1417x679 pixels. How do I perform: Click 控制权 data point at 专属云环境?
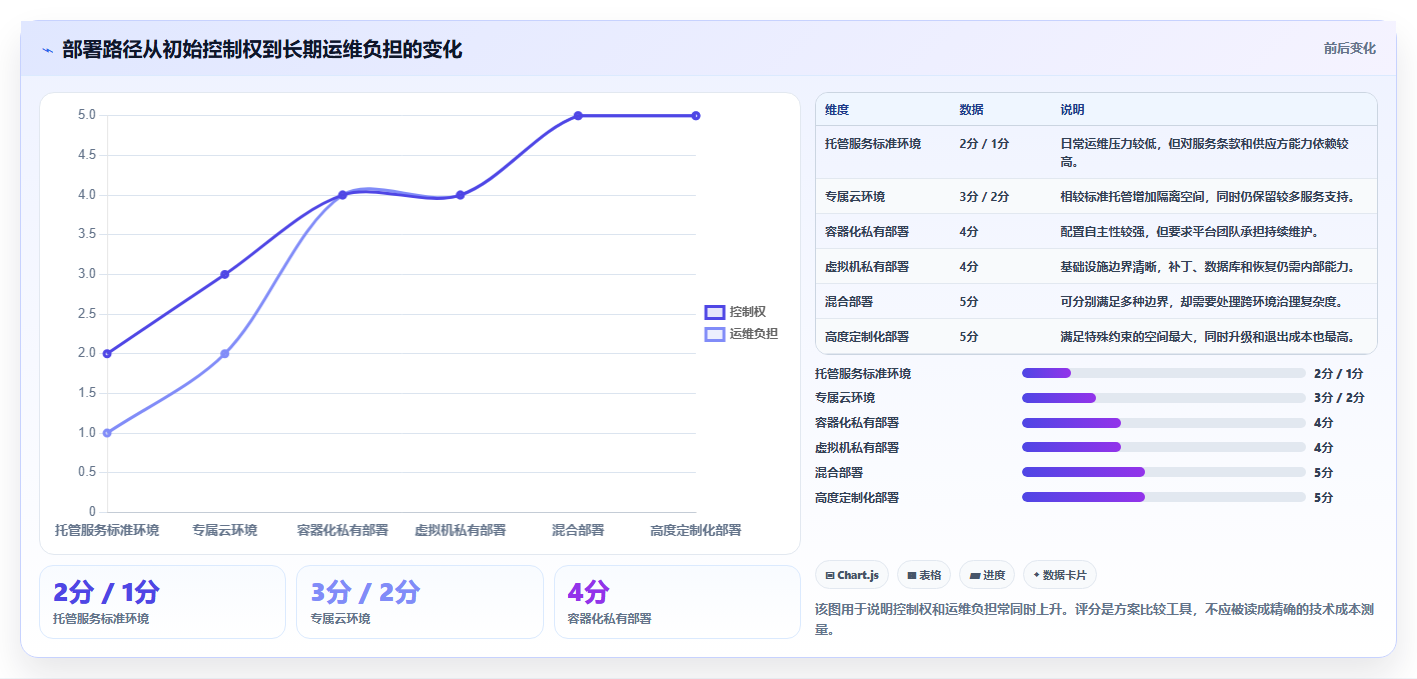pos(225,274)
